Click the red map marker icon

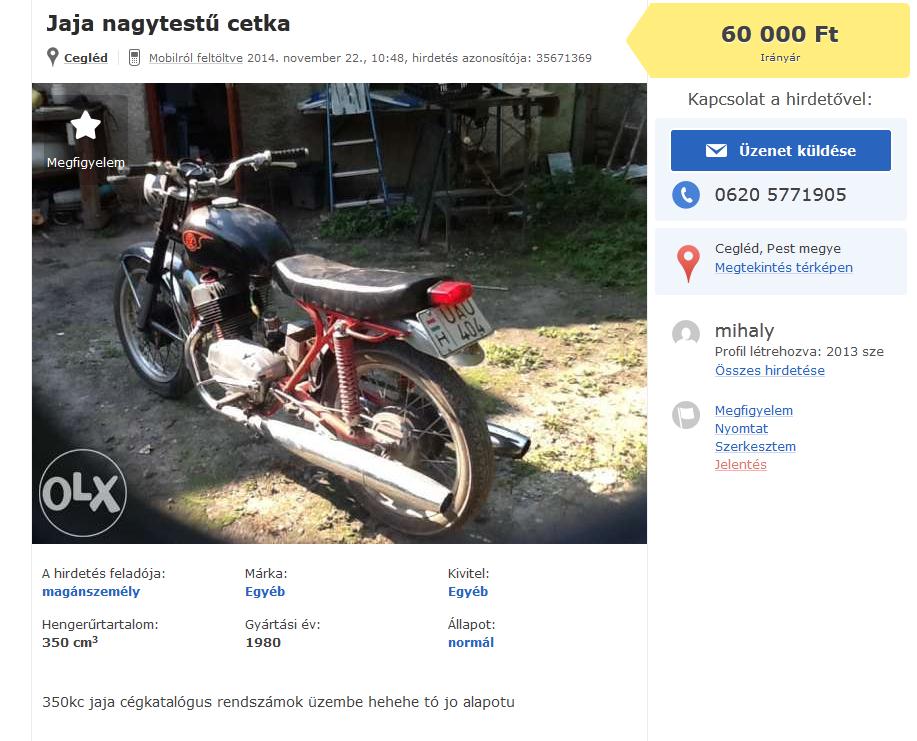(x=688, y=263)
